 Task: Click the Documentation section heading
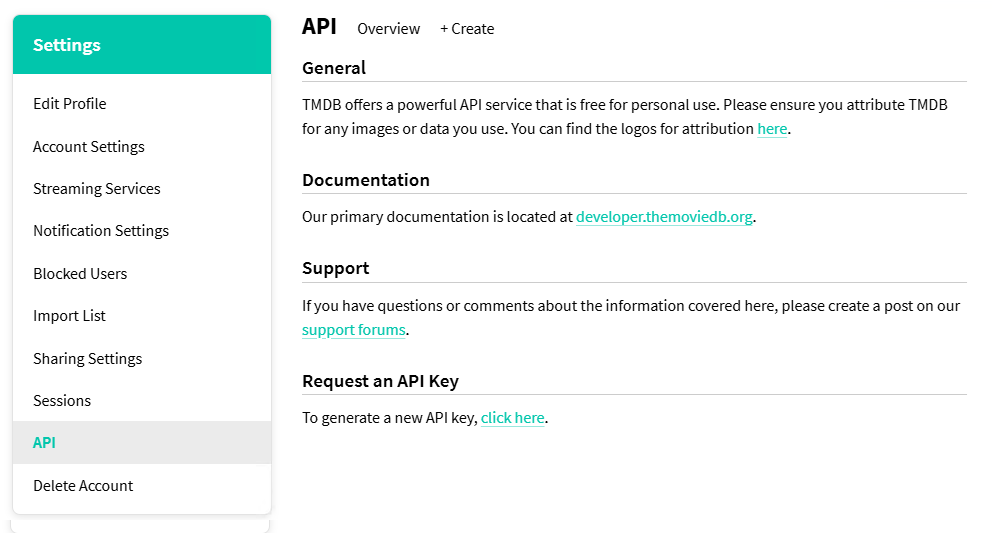click(366, 180)
